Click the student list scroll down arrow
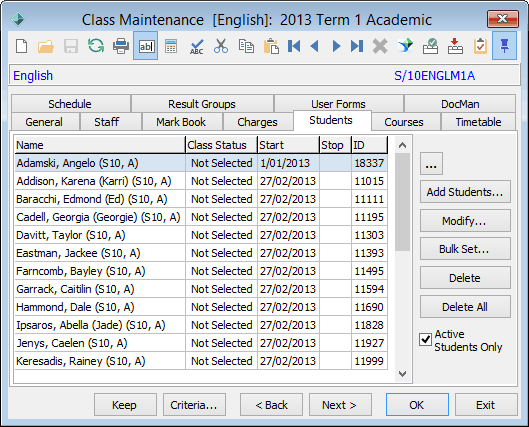 [x=402, y=374]
